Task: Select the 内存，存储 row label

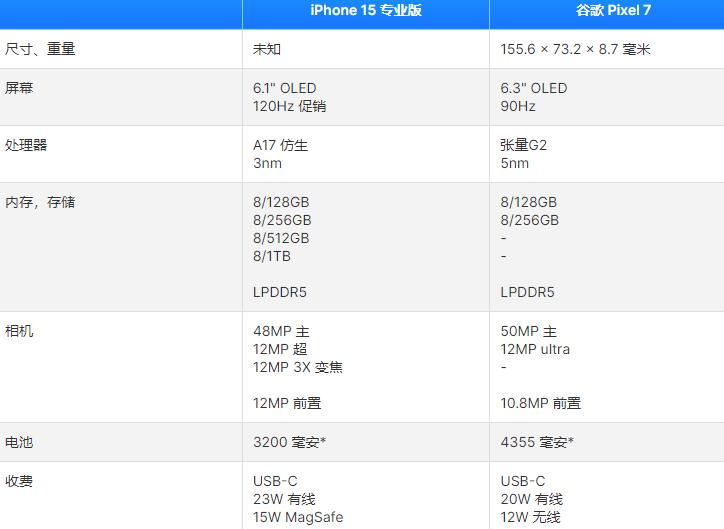Action: tap(40, 202)
